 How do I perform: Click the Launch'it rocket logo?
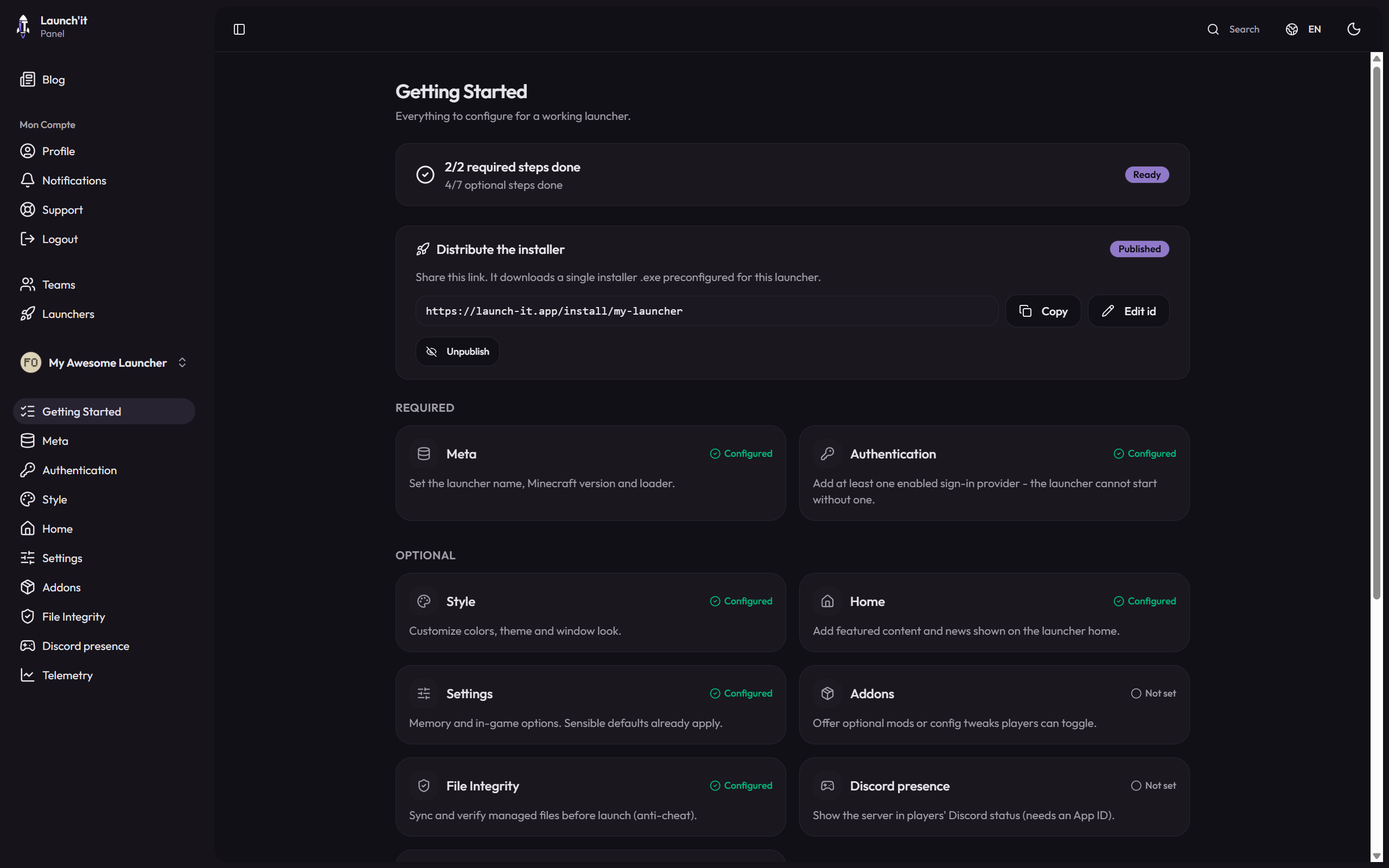23,27
